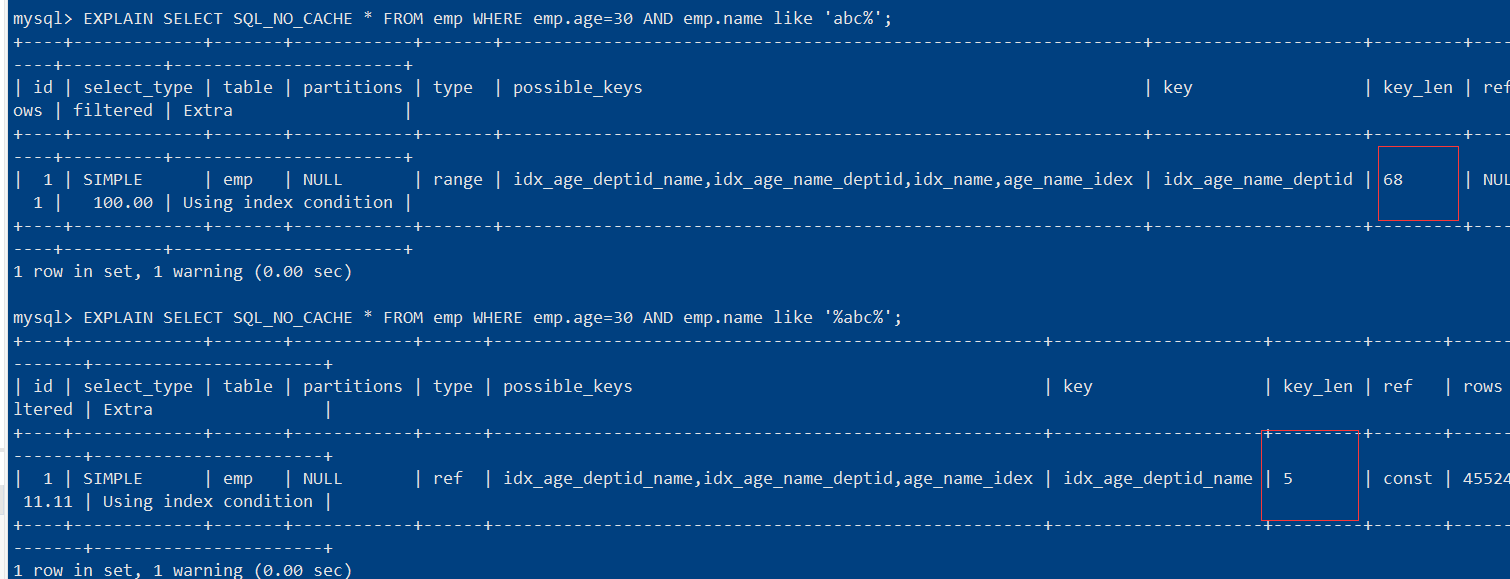Click the filtered value 11.11

tap(48, 502)
